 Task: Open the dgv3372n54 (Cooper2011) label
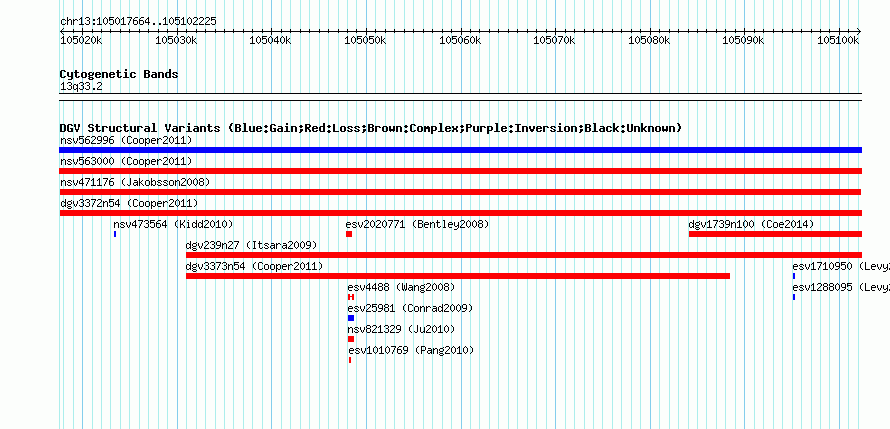tap(129, 203)
